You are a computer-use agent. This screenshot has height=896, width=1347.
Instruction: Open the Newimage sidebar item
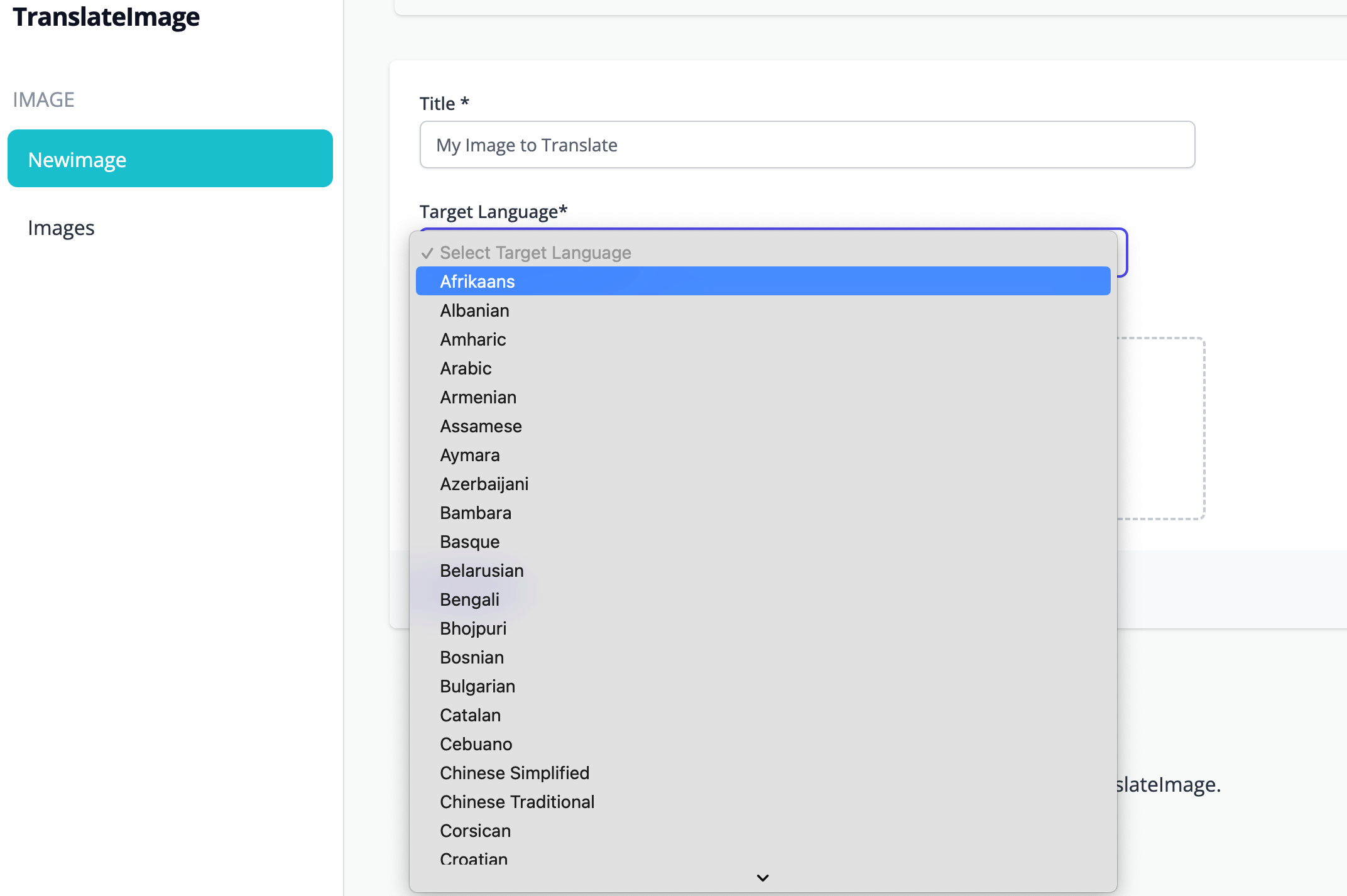pyautogui.click(x=170, y=159)
